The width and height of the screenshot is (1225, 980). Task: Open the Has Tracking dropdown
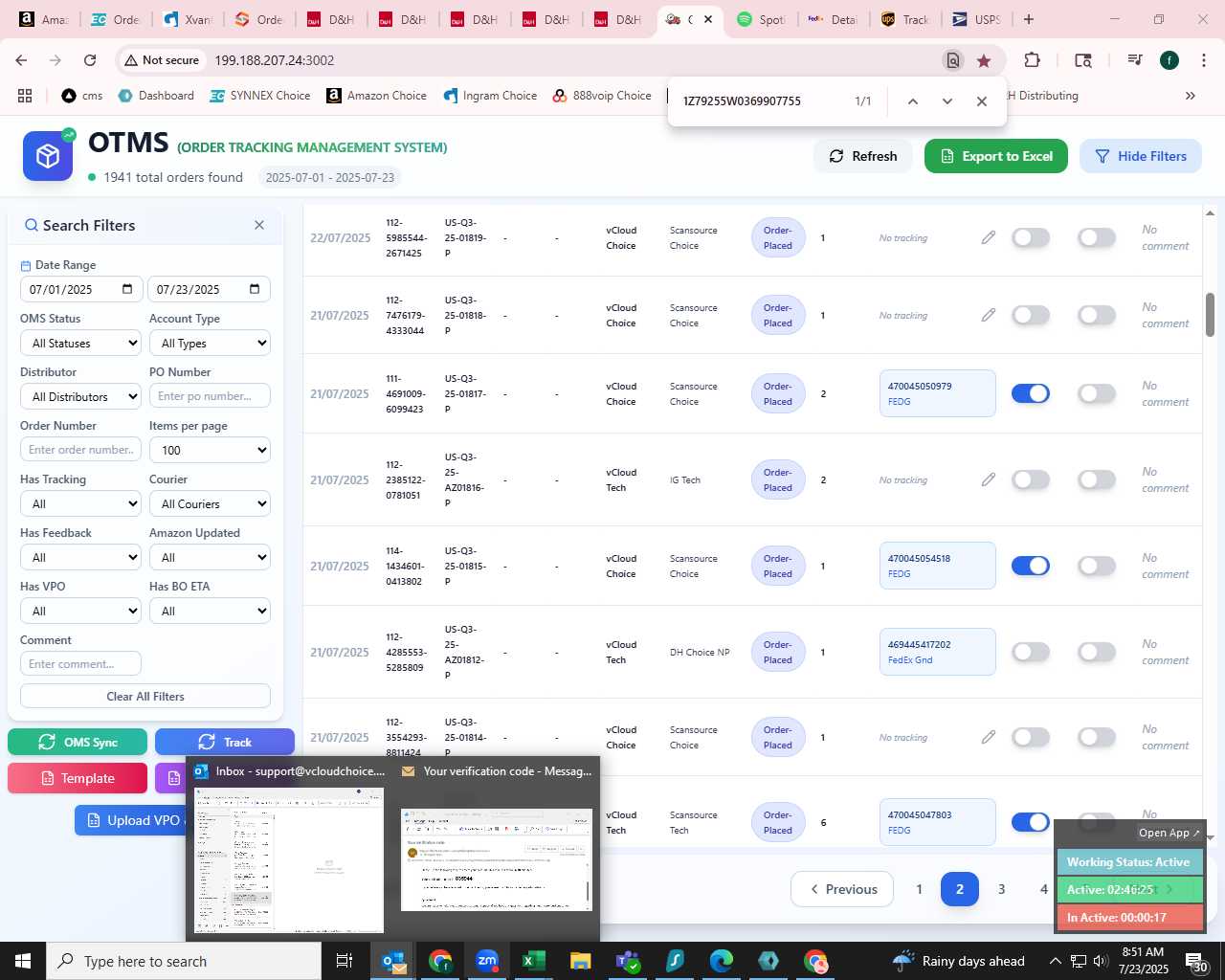click(80, 503)
